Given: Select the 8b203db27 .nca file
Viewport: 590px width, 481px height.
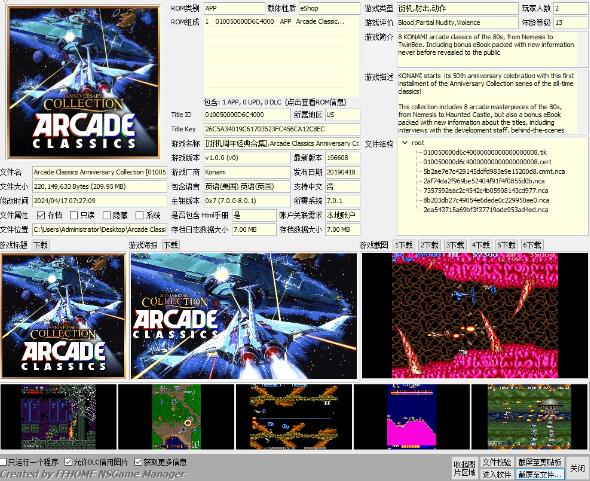Looking at the screenshot, I should point(486,200).
